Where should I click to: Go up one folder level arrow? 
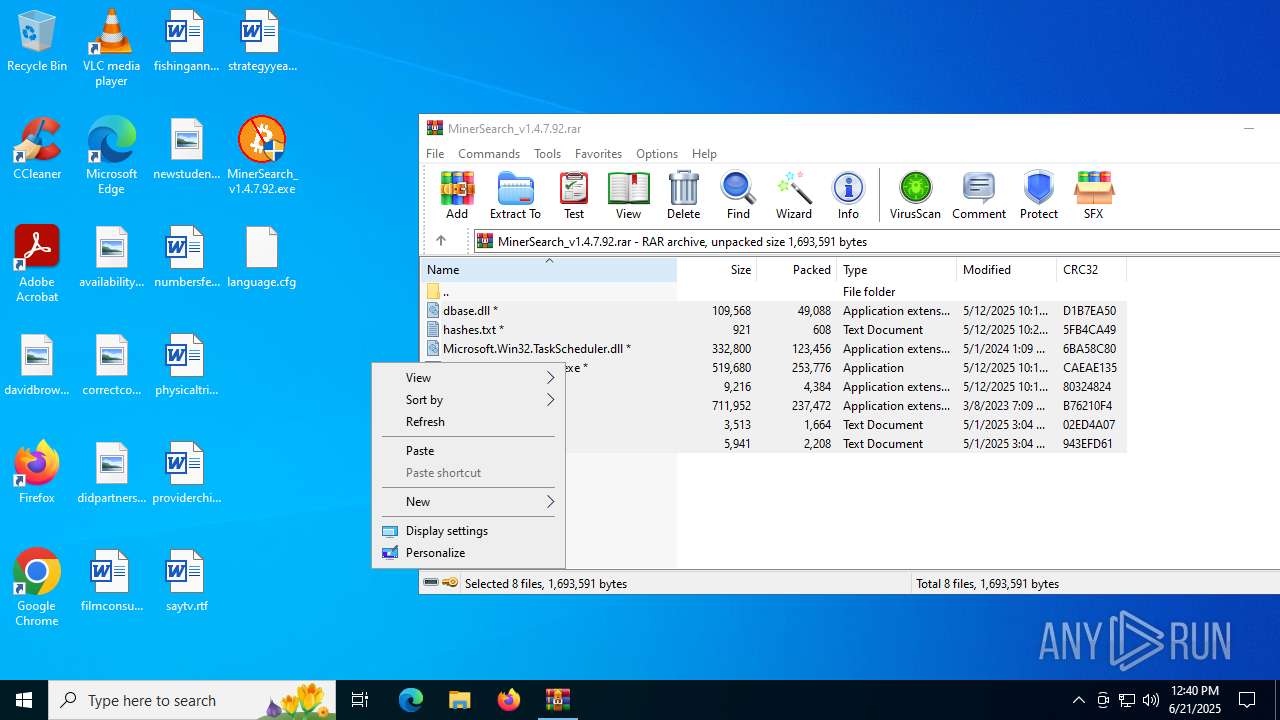(x=441, y=241)
